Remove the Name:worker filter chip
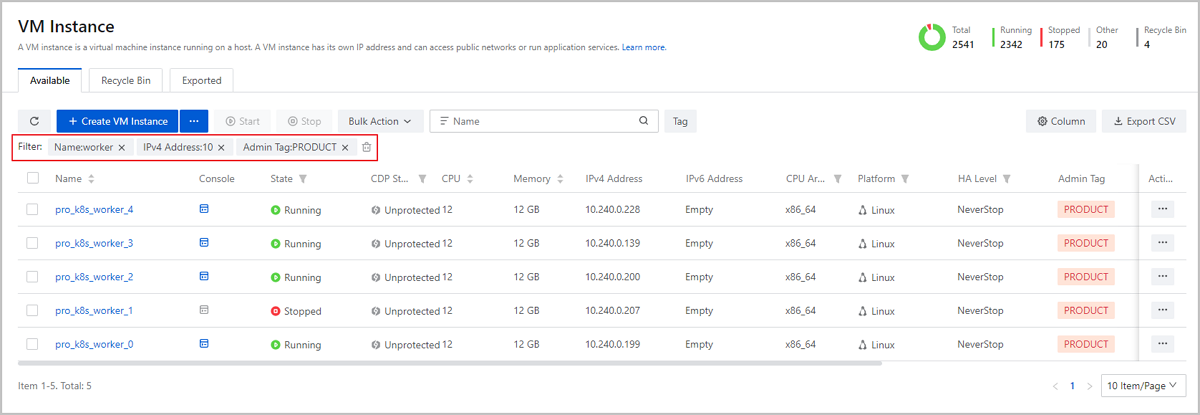Screen dimensions: 1200x415 (x=122, y=147)
